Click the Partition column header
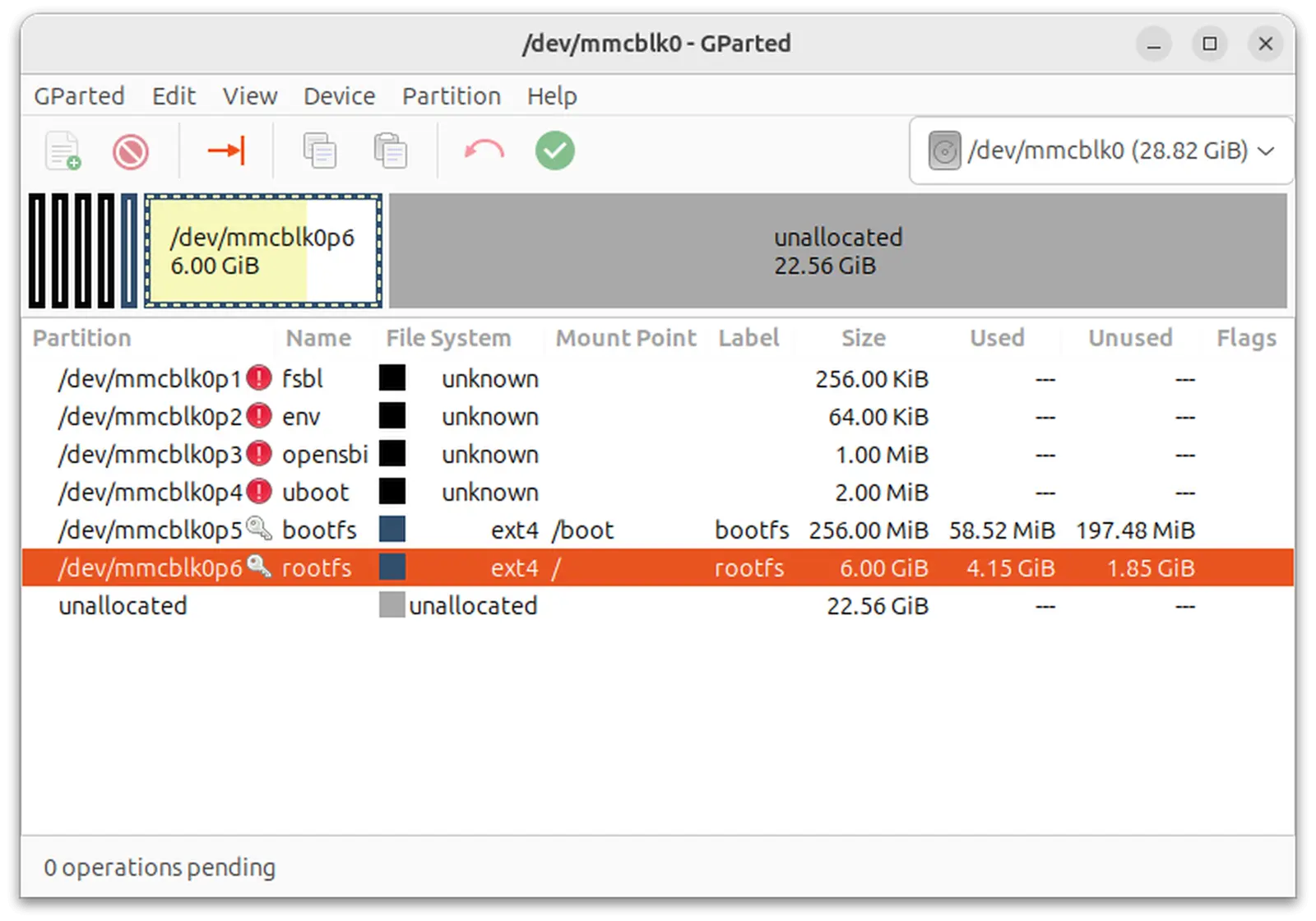Screen dimensions: 1316x921 click(81, 338)
